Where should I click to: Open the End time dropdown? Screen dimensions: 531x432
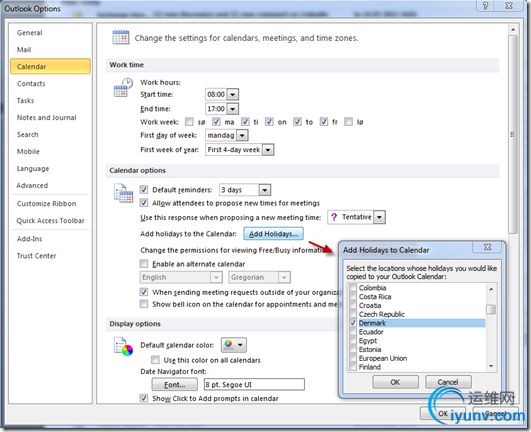point(233,109)
